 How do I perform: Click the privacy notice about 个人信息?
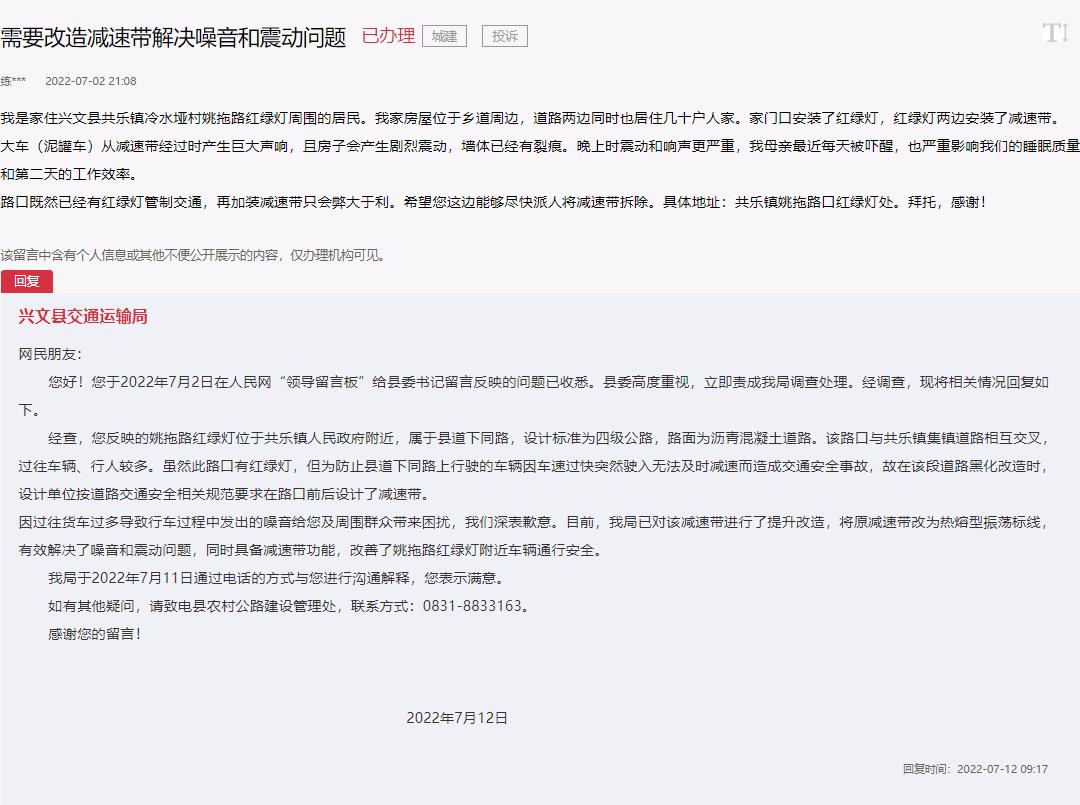pos(193,255)
